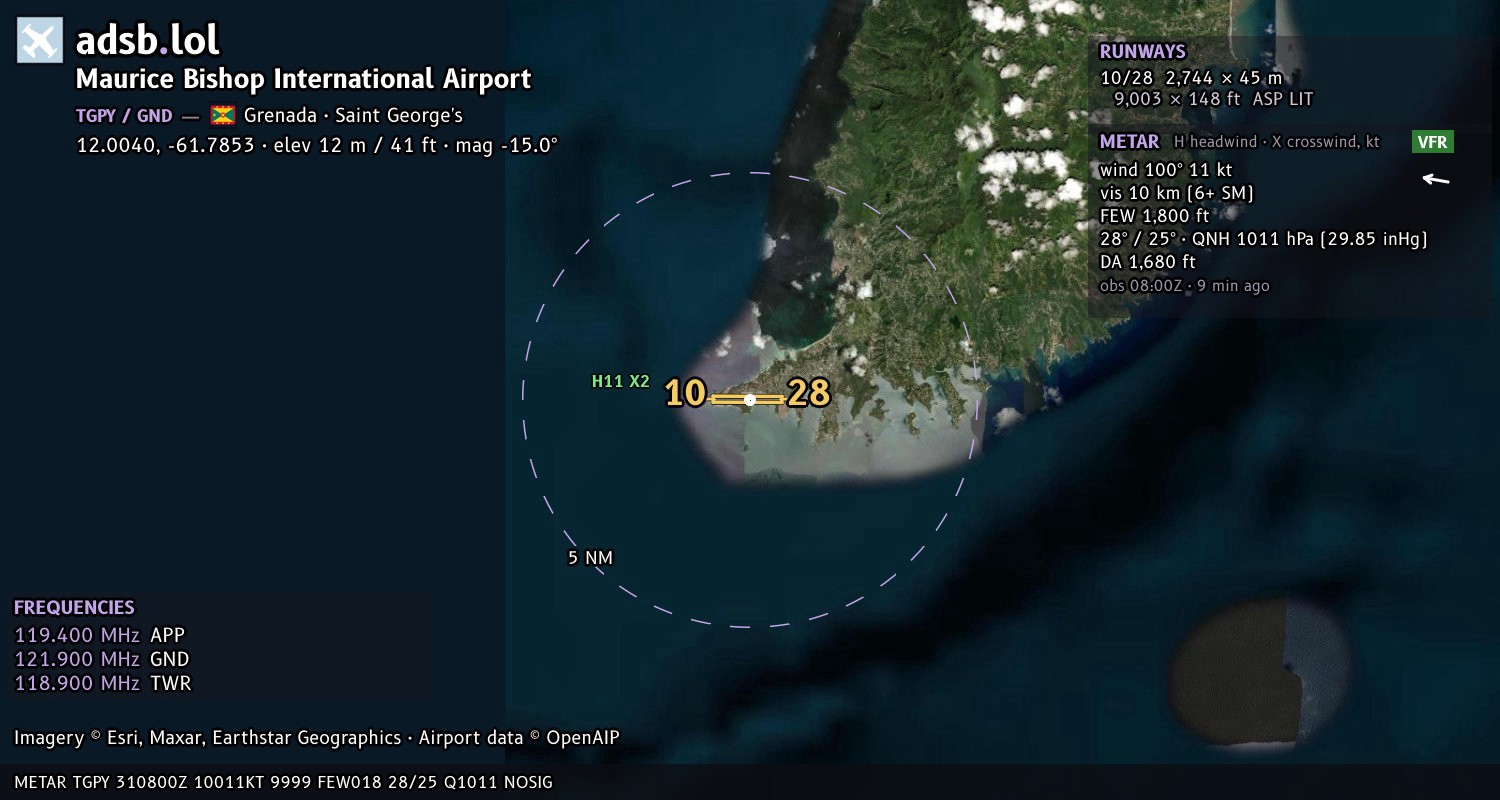1500x800 pixels.
Task: Select the "vis 10 km (6+ SM)" line
Action: pos(1177,193)
